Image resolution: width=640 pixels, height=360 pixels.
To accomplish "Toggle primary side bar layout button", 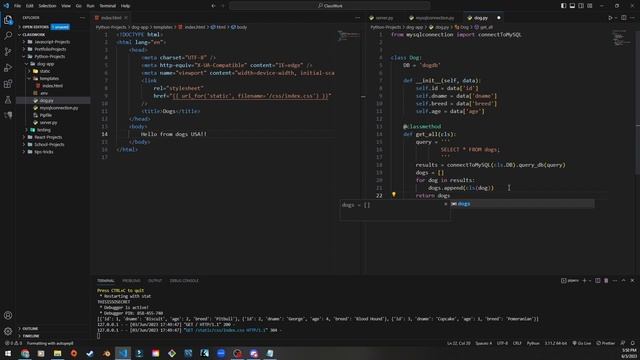I will [563, 6].
